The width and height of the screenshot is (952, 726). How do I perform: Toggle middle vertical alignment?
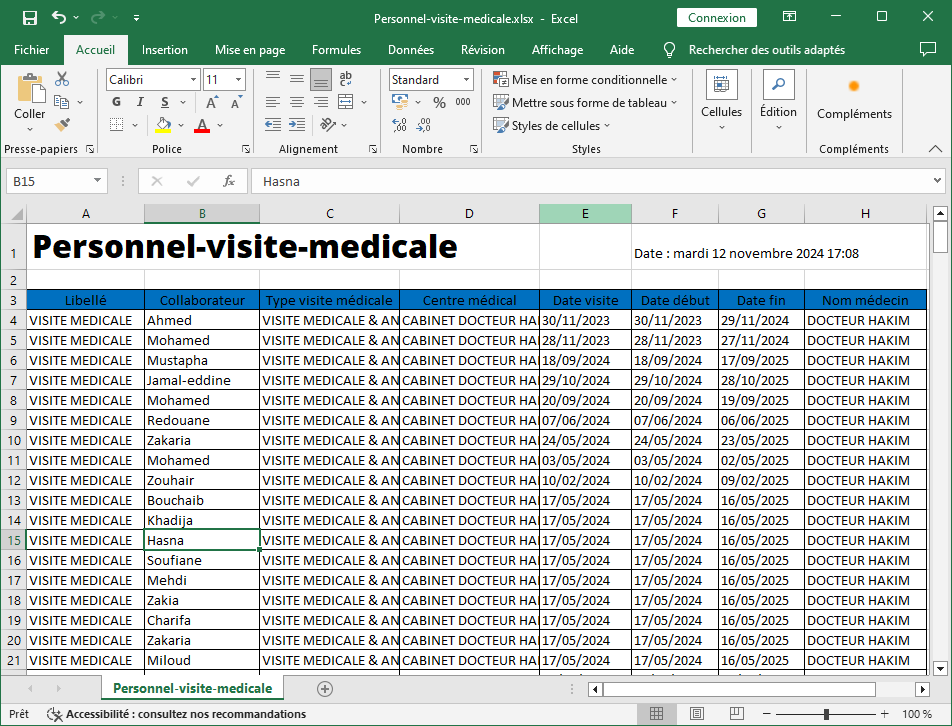coord(297,79)
